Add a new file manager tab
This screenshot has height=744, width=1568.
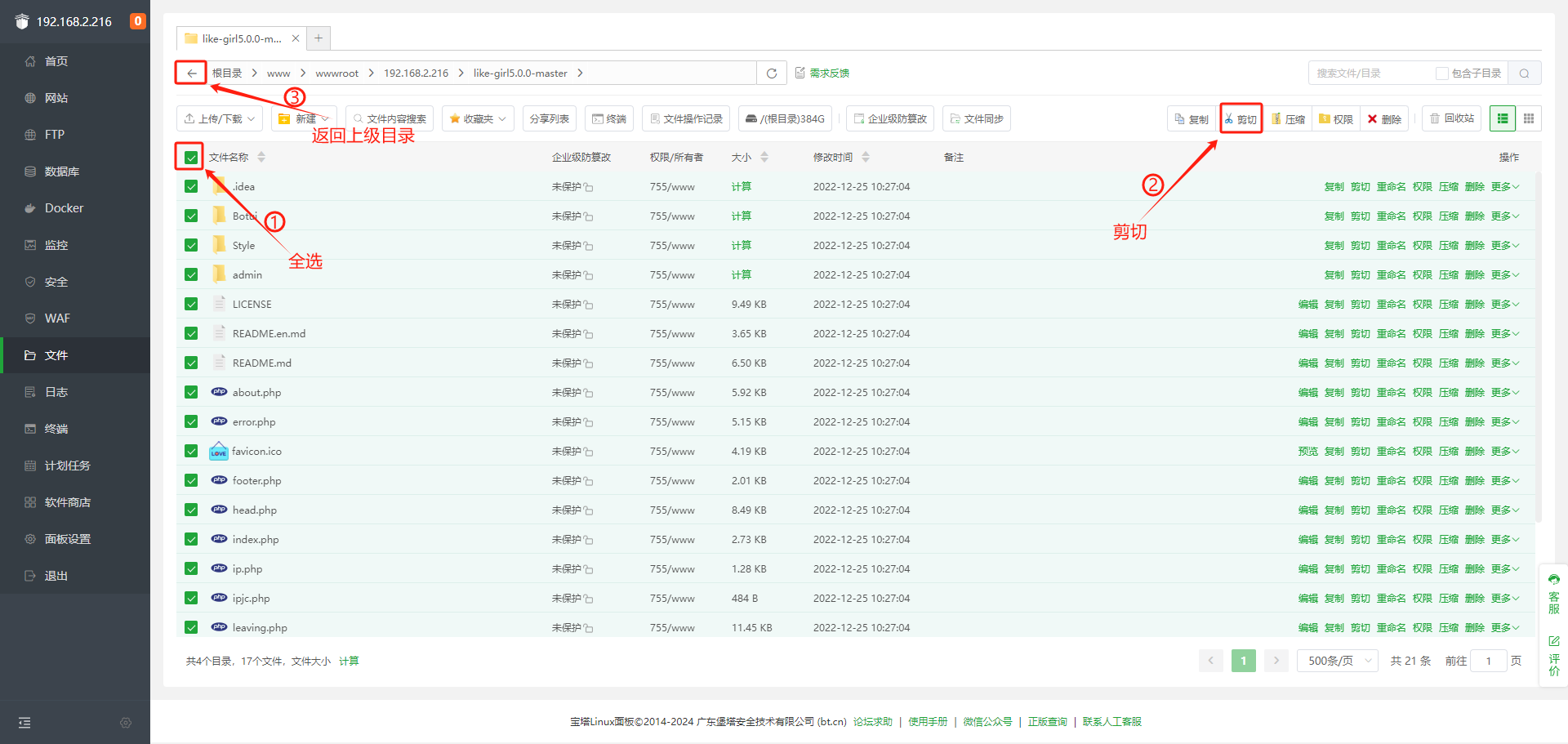tap(318, 38)
